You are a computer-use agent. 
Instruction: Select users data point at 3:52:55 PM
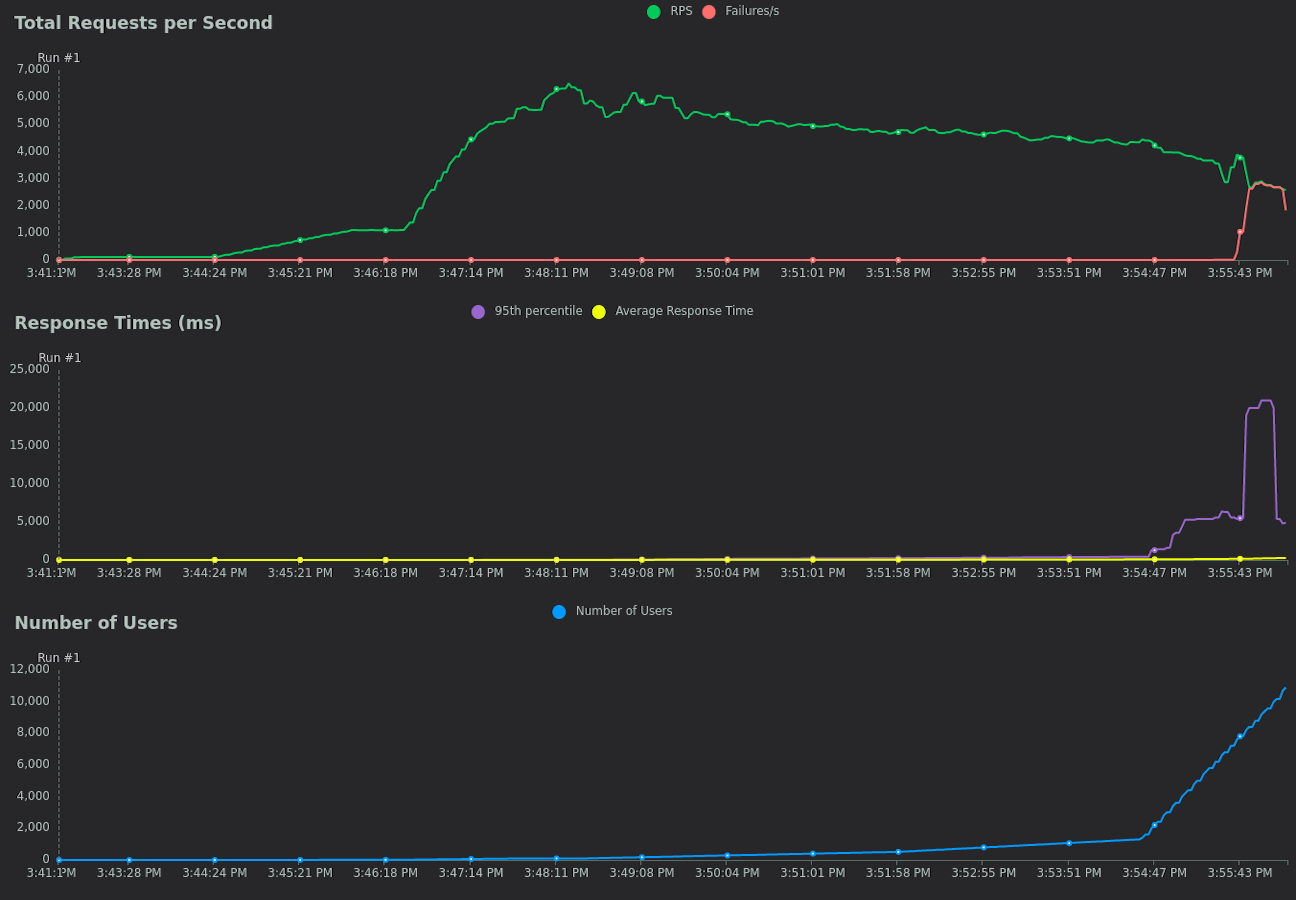point(983,847)
